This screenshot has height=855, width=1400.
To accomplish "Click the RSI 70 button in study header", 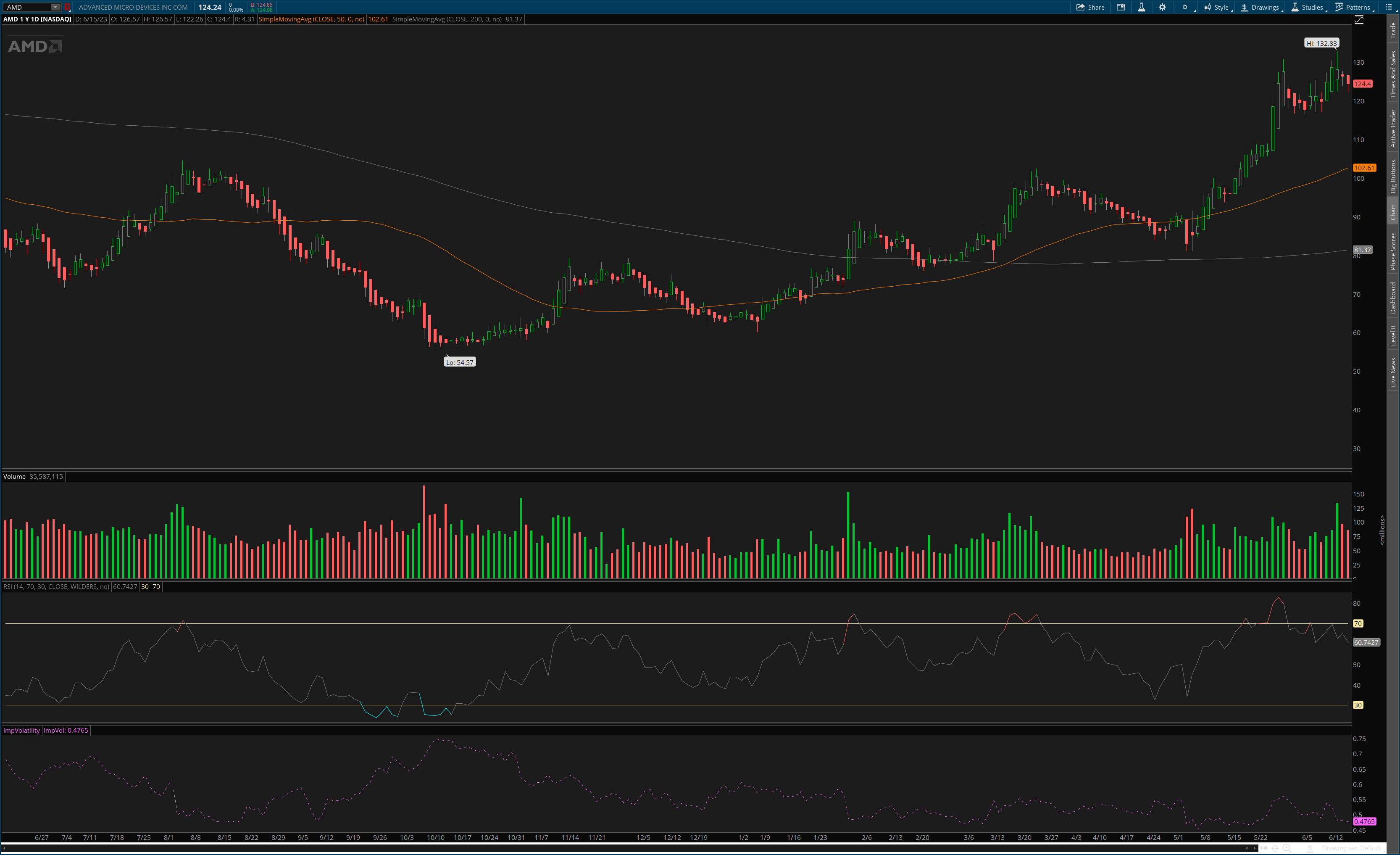I will point(156,587).
